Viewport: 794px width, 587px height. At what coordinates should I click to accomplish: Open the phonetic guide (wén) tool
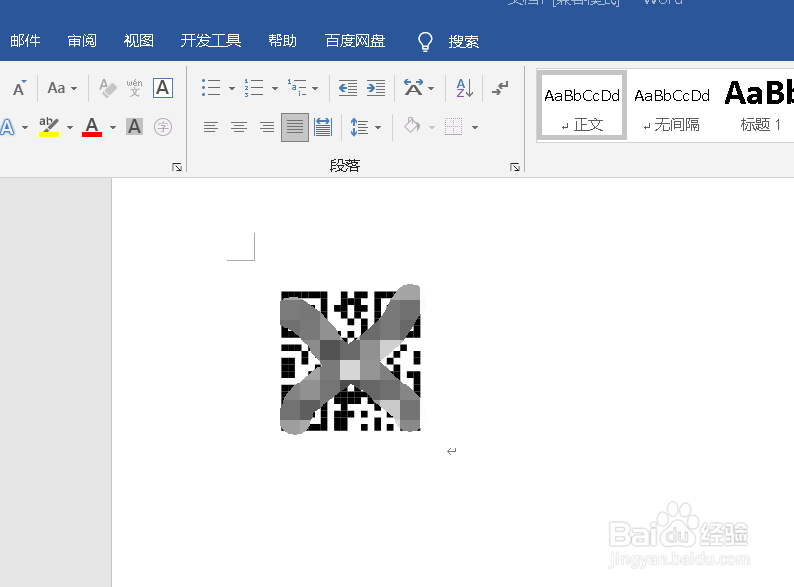pyautogui.click(x=134, y=88)
